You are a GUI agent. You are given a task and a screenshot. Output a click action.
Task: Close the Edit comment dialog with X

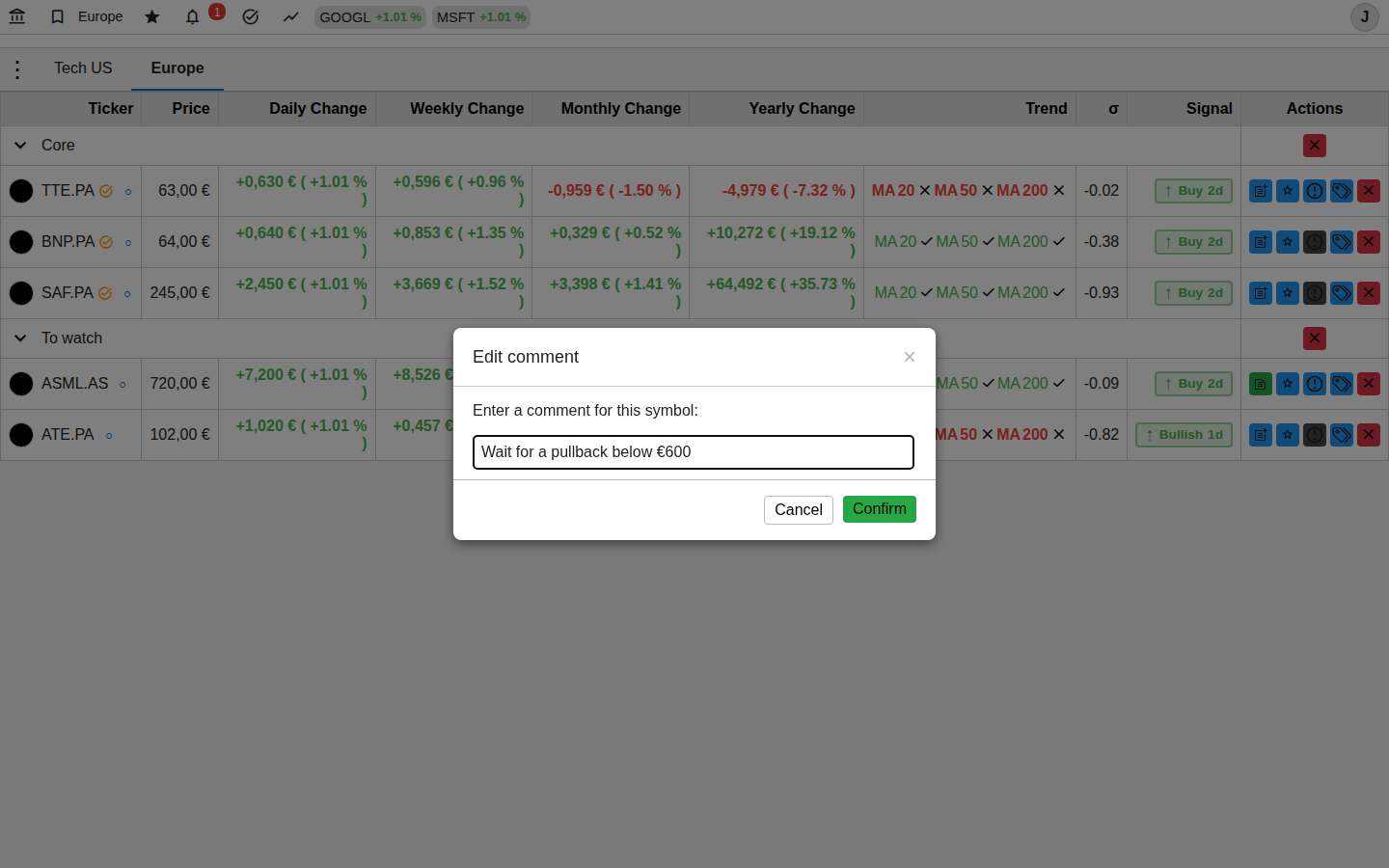pos(910,357)
